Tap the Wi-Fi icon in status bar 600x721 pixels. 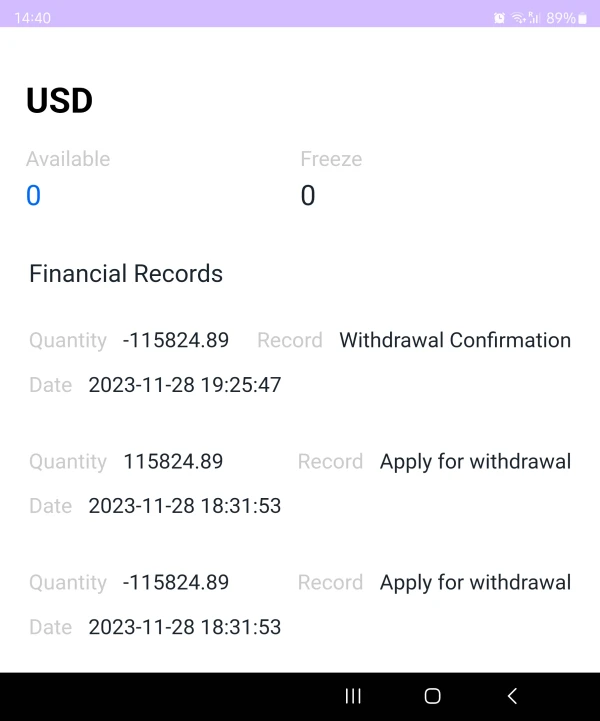tap(518, 18)
